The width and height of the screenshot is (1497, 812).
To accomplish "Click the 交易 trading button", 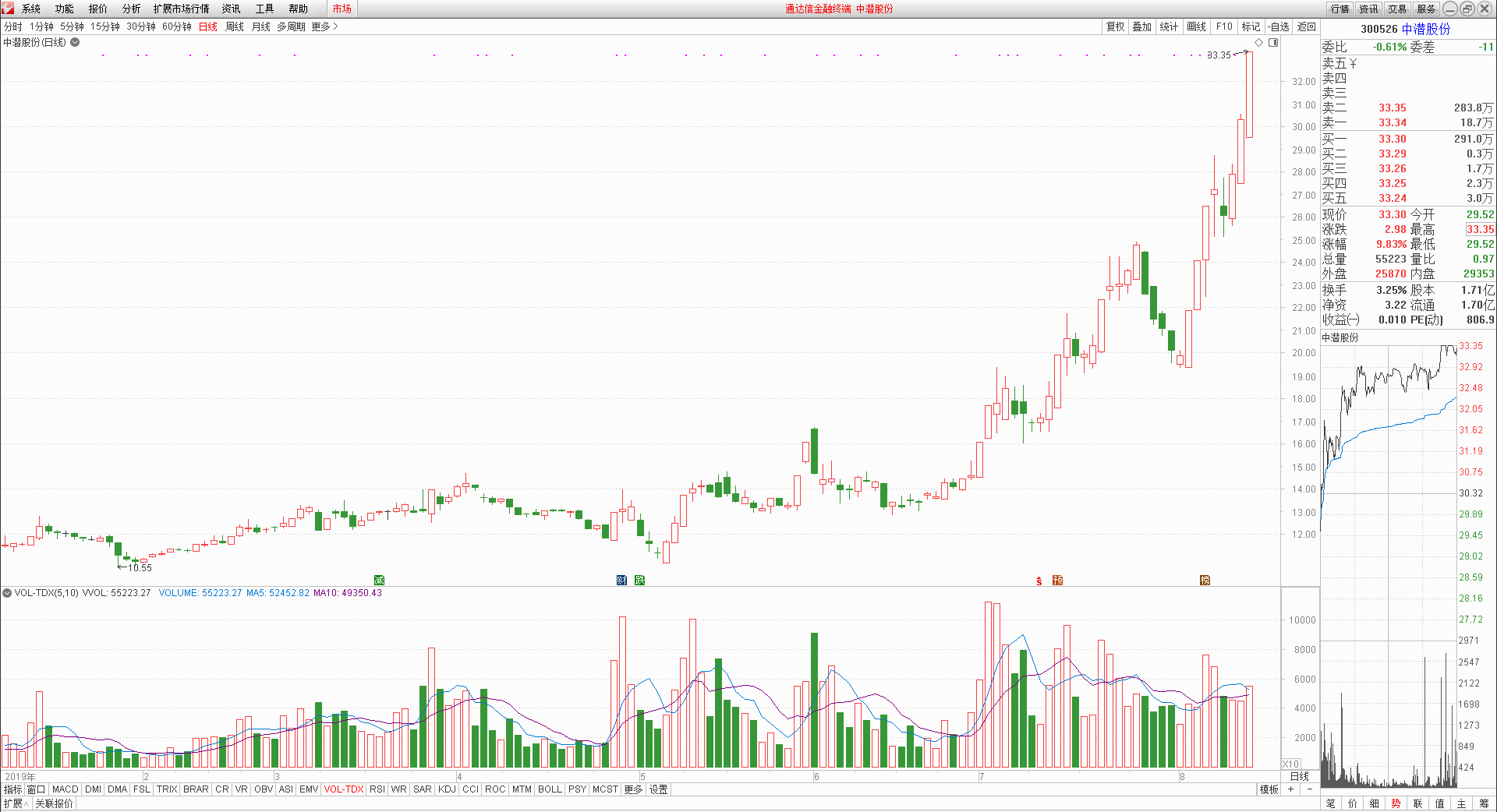I will tap(1398, 9).
